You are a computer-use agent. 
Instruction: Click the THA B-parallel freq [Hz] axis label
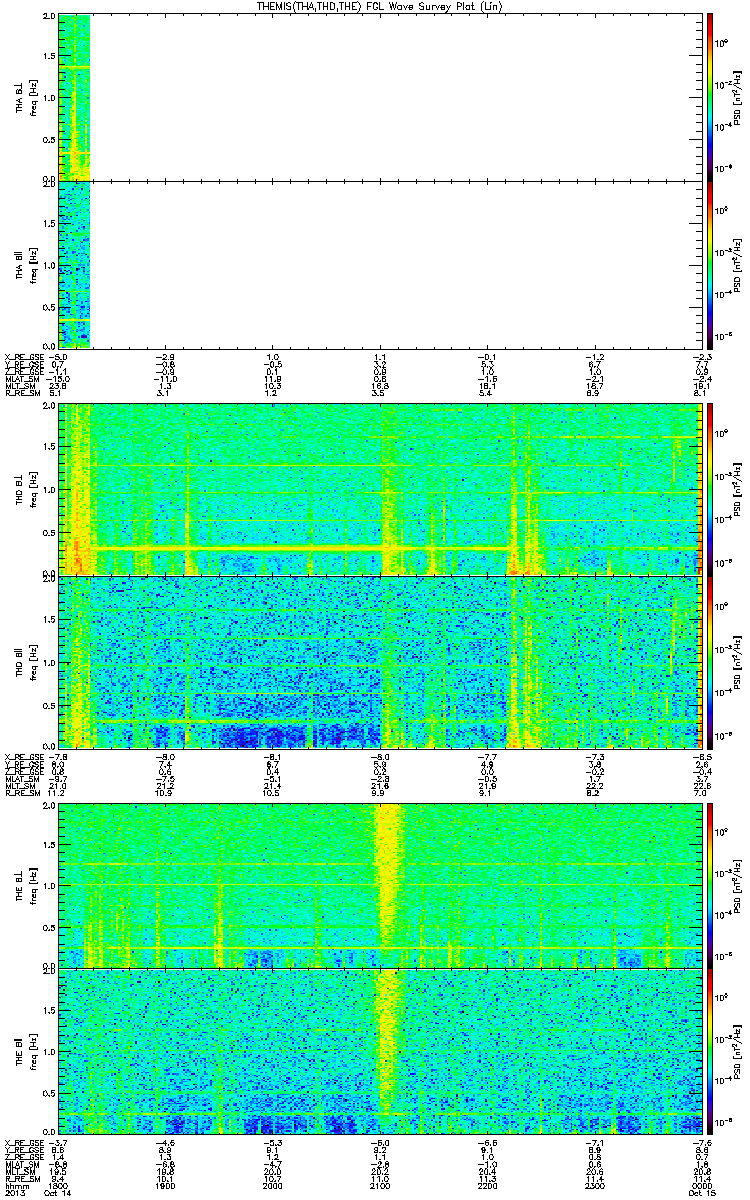click(x=32, y=264)
